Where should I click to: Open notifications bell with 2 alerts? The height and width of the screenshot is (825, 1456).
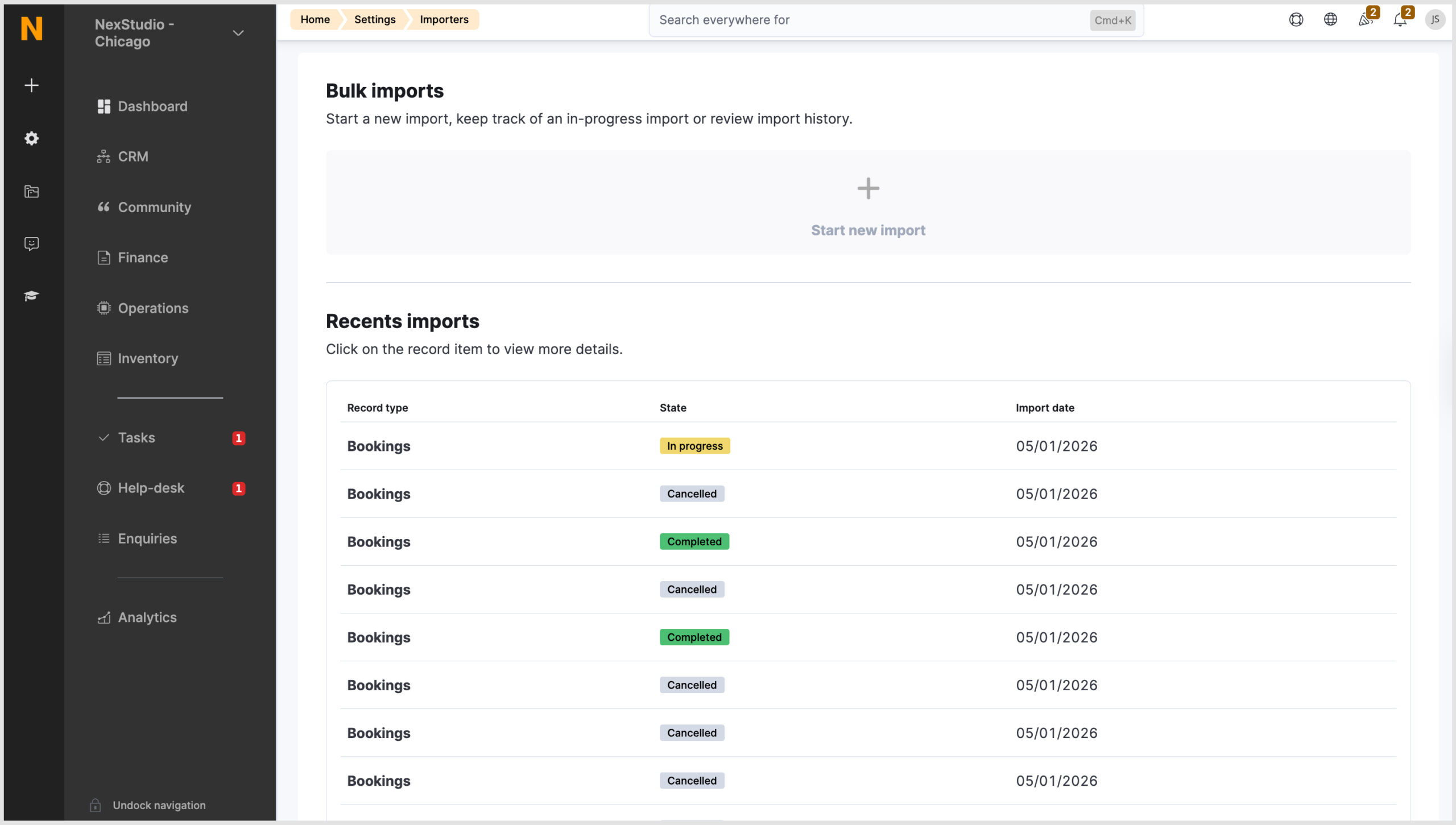coord(1400,19)
